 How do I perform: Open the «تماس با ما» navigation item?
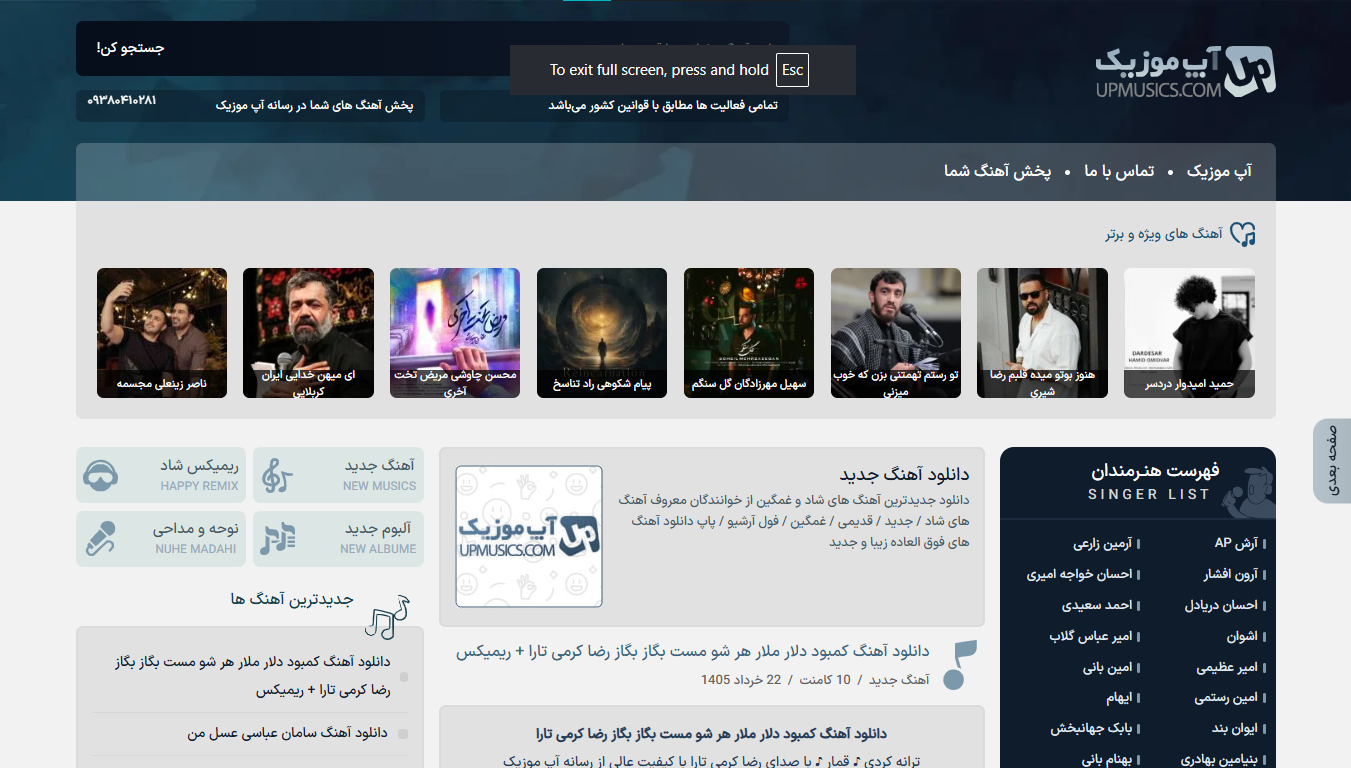pos(1119,171)
